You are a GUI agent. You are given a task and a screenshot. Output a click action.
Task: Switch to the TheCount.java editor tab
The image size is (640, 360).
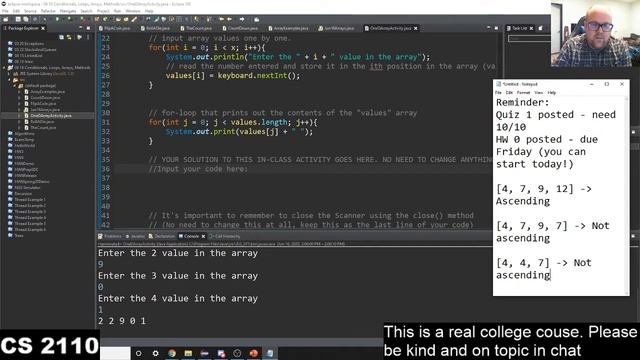tap(196, 28)
